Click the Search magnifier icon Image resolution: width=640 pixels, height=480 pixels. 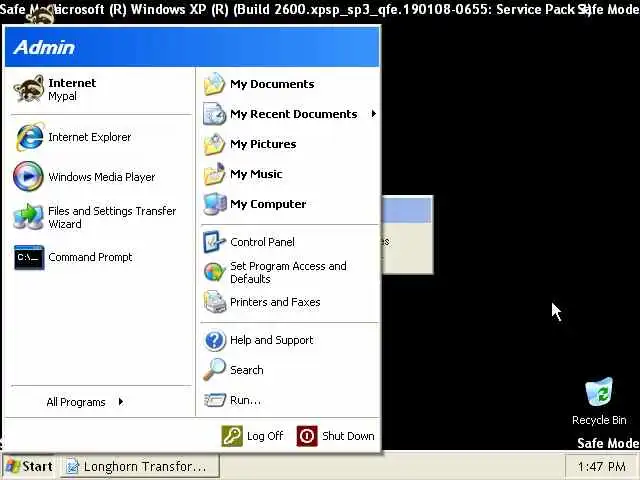(214, 369)
